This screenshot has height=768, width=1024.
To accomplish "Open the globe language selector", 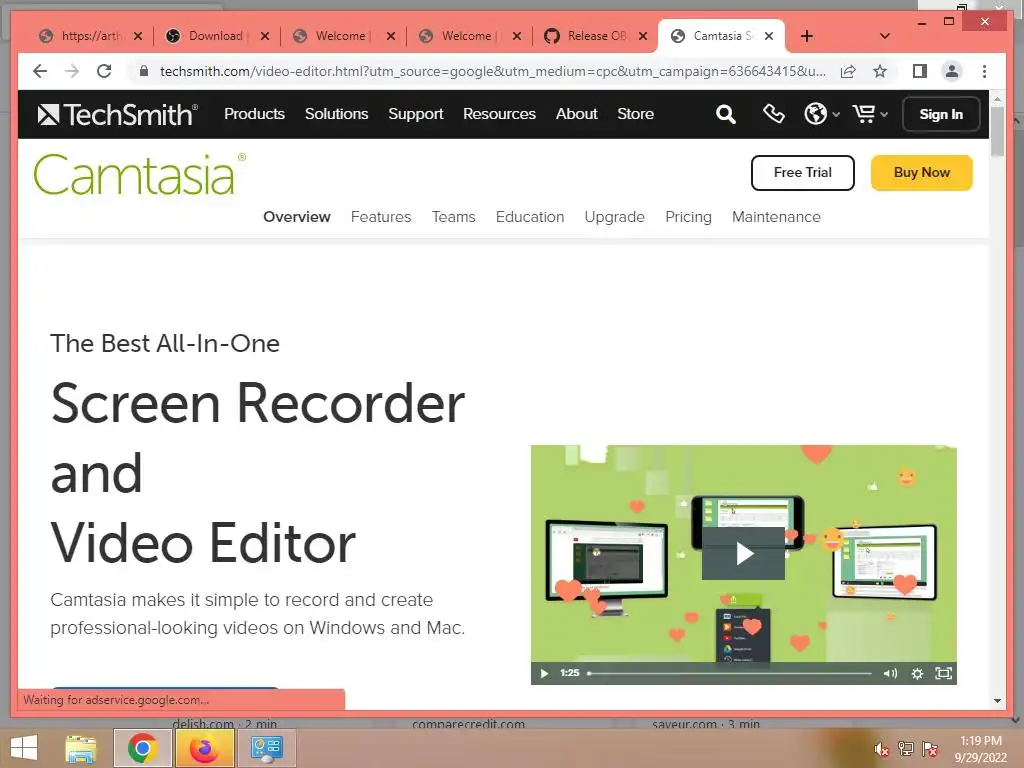I will tap(821, 114).
